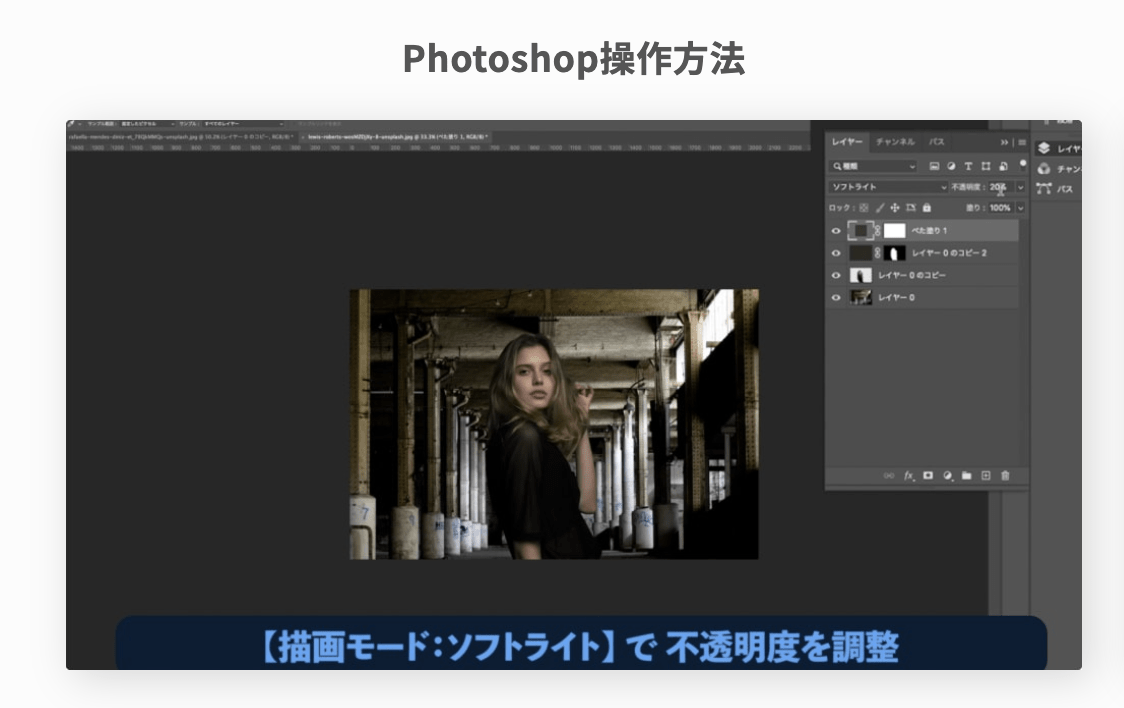Click the fx layer style icon
The image size is (1124, 708).
click(x=909, y=476)
